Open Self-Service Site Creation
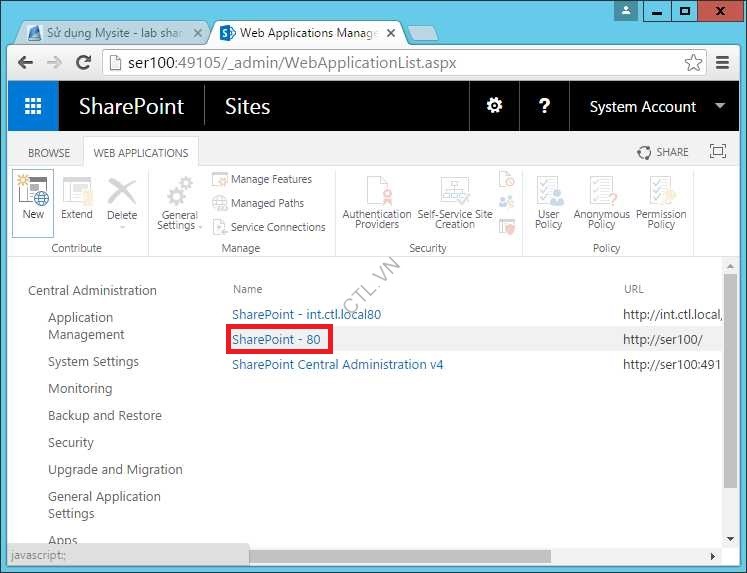Image resolution: width=747 pixels, height=573 pixels. pyautogui.click(x=455, y=203)
